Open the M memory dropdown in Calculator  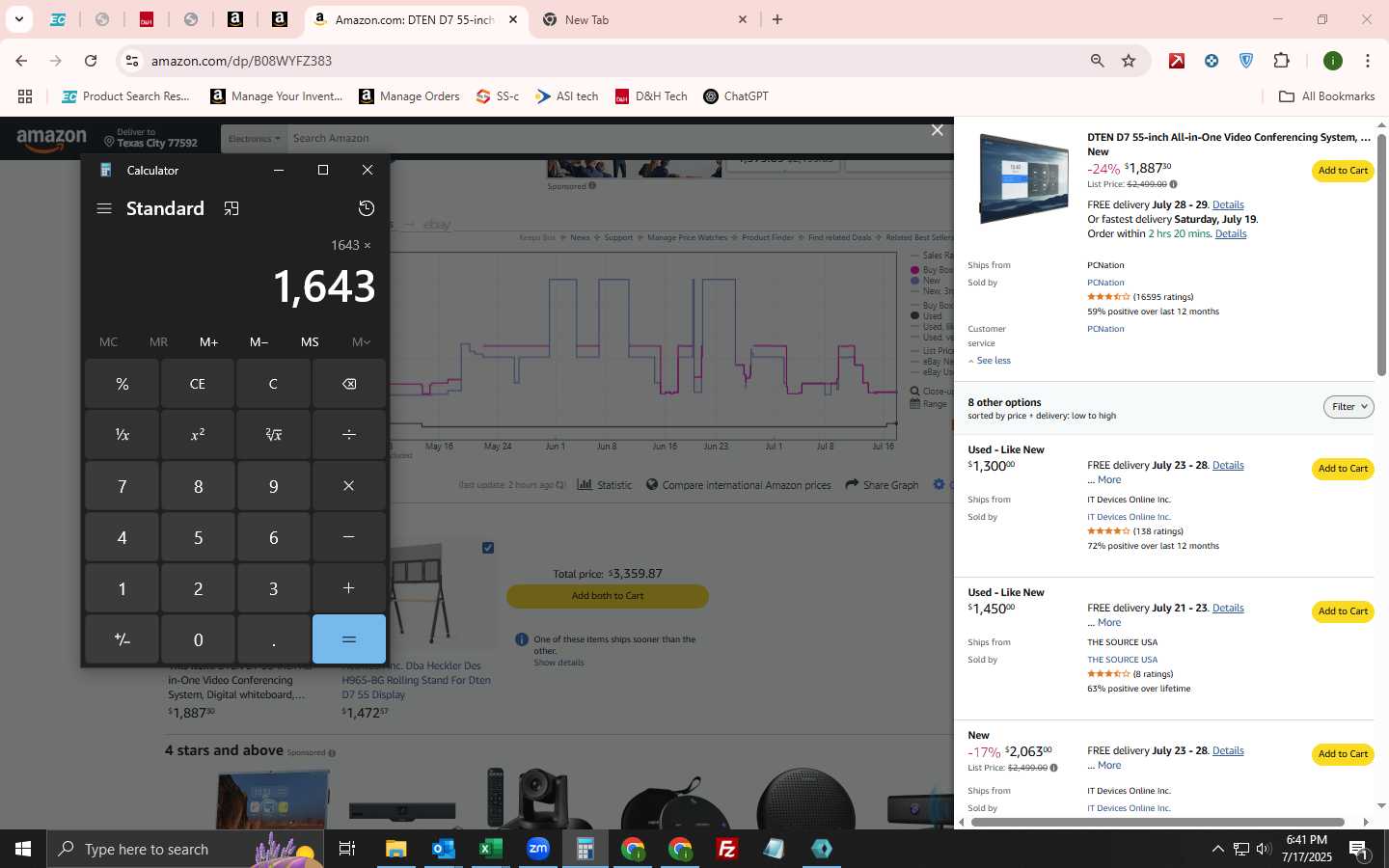click(361, 342)
